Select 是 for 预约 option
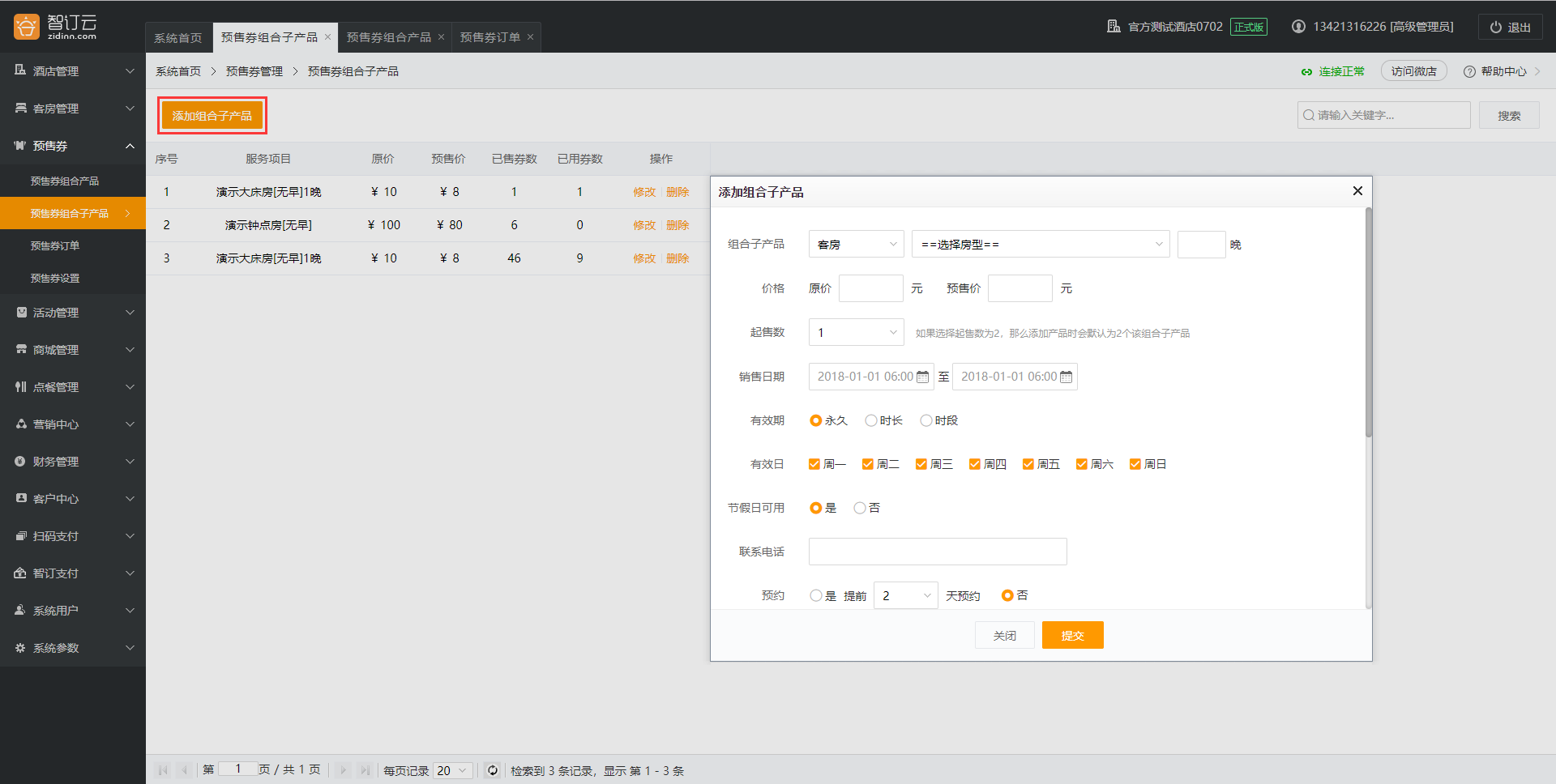This screenshot has height=784, width=1556. [815, 595]
